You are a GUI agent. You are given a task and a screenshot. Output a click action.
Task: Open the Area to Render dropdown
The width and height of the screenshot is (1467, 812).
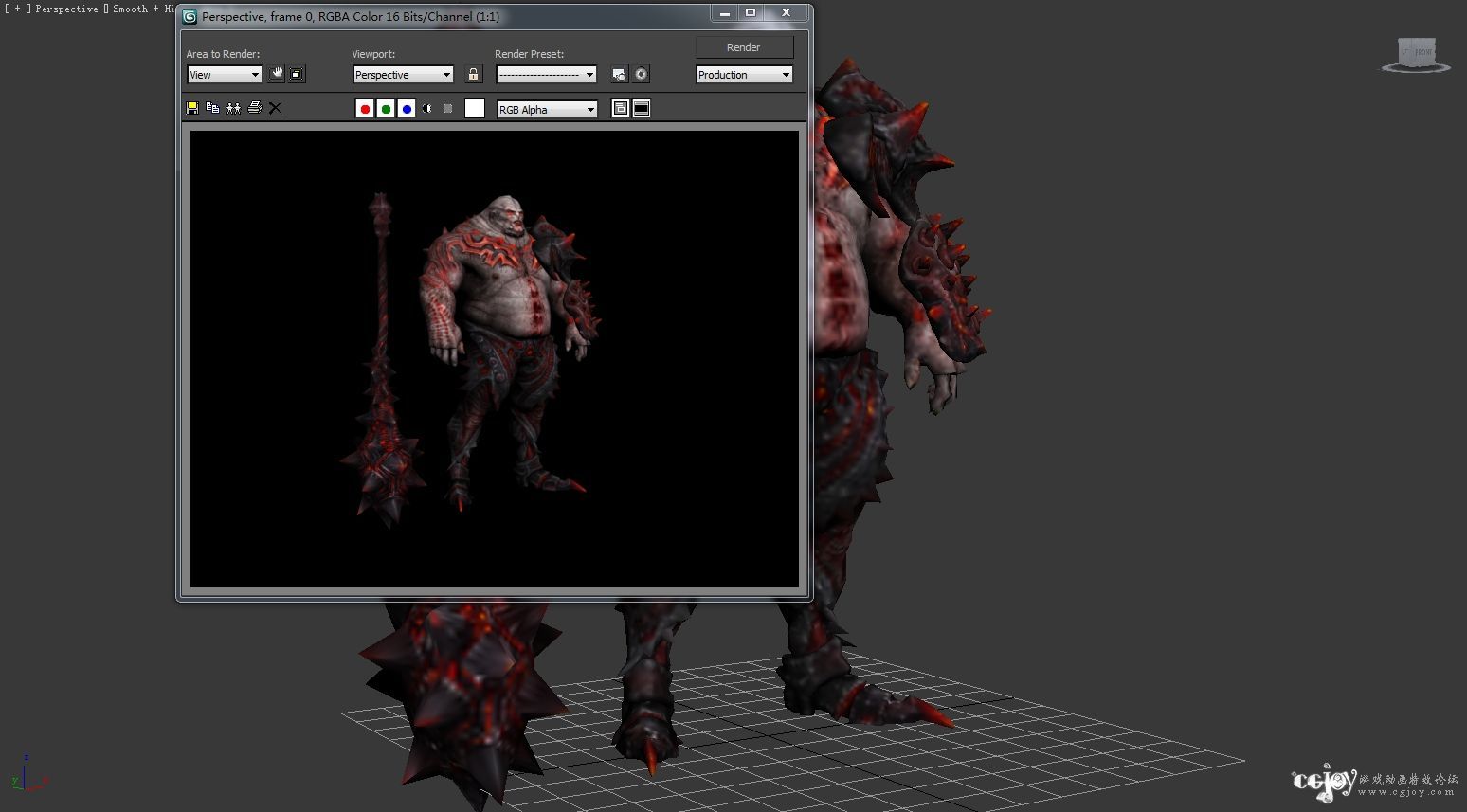(x=225, y=75)
